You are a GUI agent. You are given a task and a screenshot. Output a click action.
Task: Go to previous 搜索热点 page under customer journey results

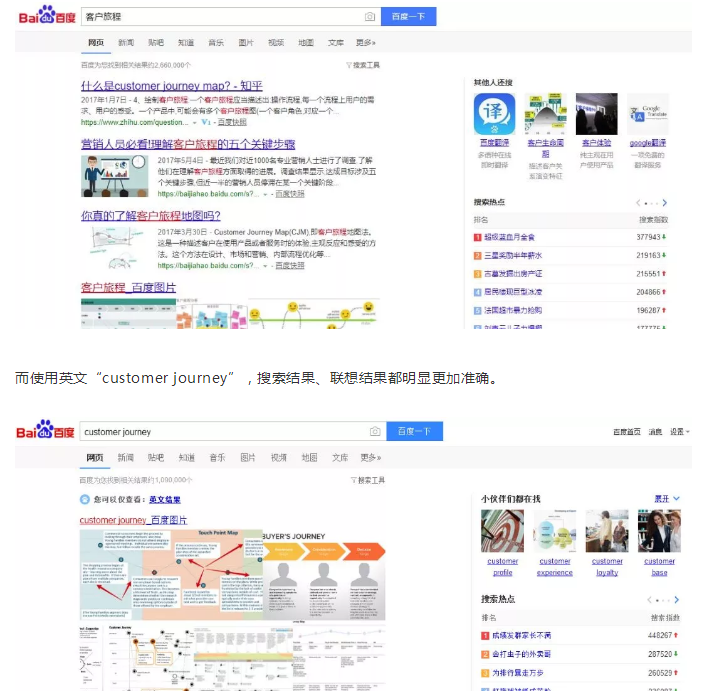(649, 600)
